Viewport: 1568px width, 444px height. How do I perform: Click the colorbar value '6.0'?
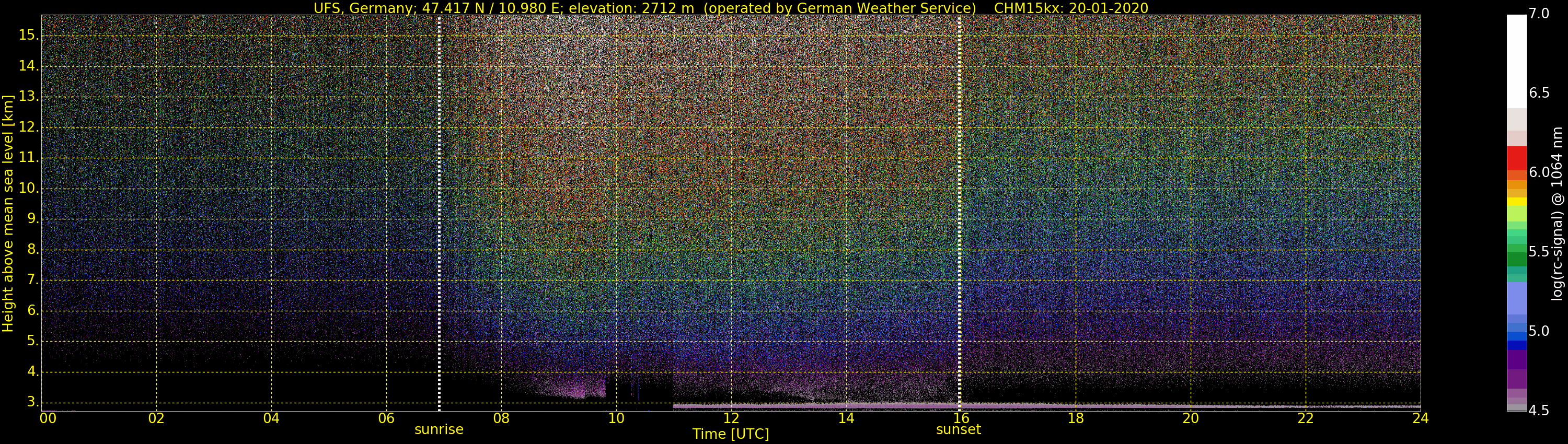[1539, 172]
